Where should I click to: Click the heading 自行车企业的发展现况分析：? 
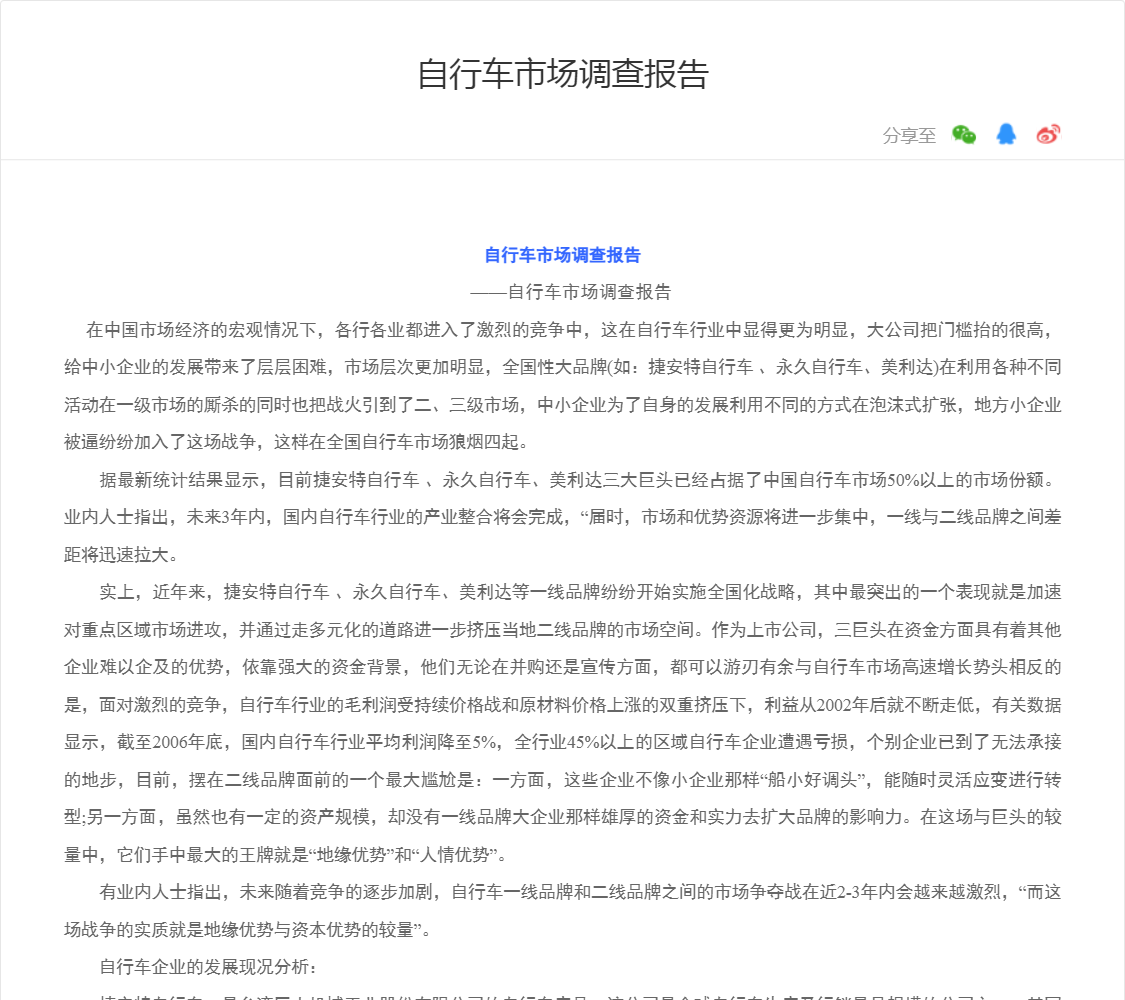click(208, 966)
